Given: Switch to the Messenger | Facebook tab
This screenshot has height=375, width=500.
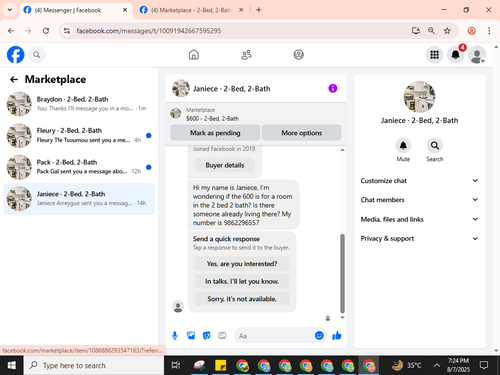Looking at the screenshot, I should [x=75, y=10].
